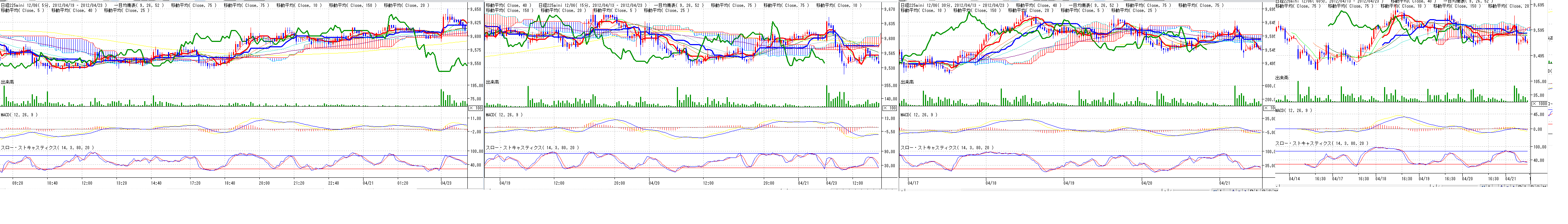Click 一目均衡表(9, 26, 52) legend in 5-minute chart
The width and height of the screenshot is (1568, 224).
tap(138, 5)
